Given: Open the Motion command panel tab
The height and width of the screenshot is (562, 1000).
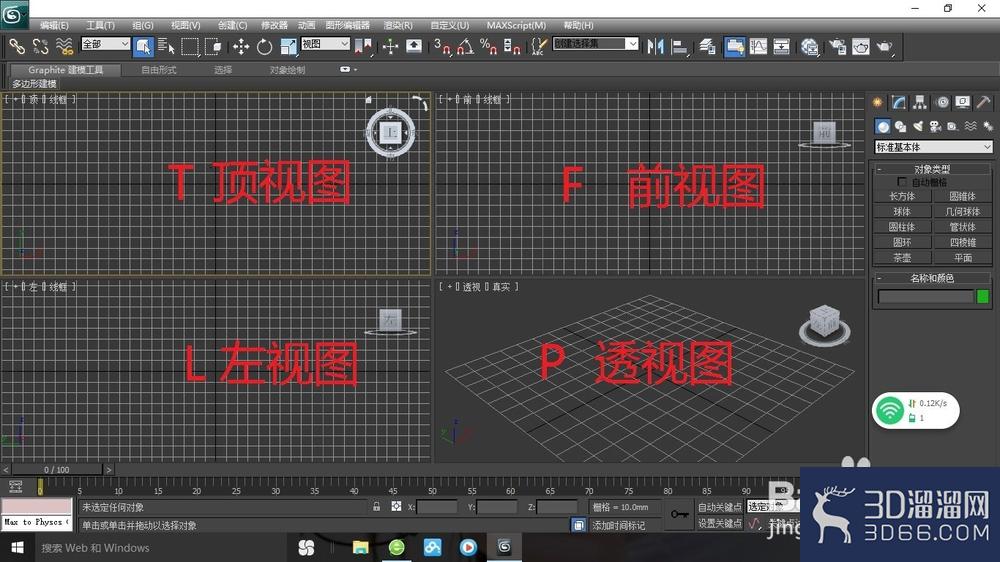Looking at the screenshot, I should click(942, 102).
